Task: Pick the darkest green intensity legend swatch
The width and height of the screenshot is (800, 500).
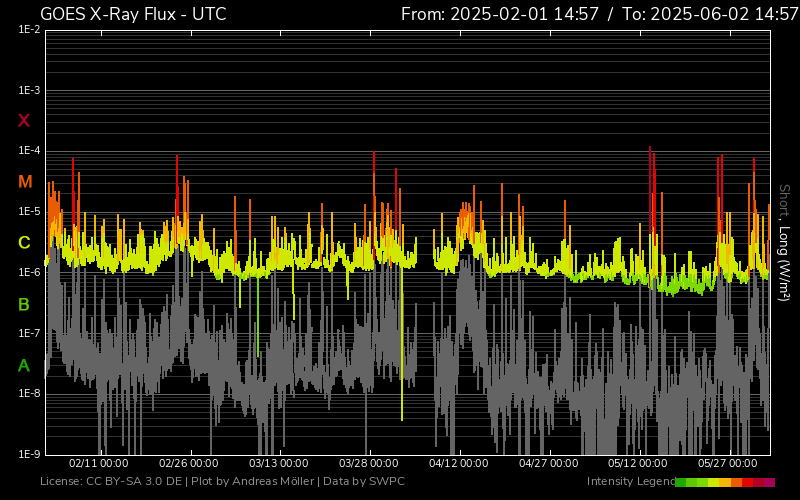Action: click(681, 482)
